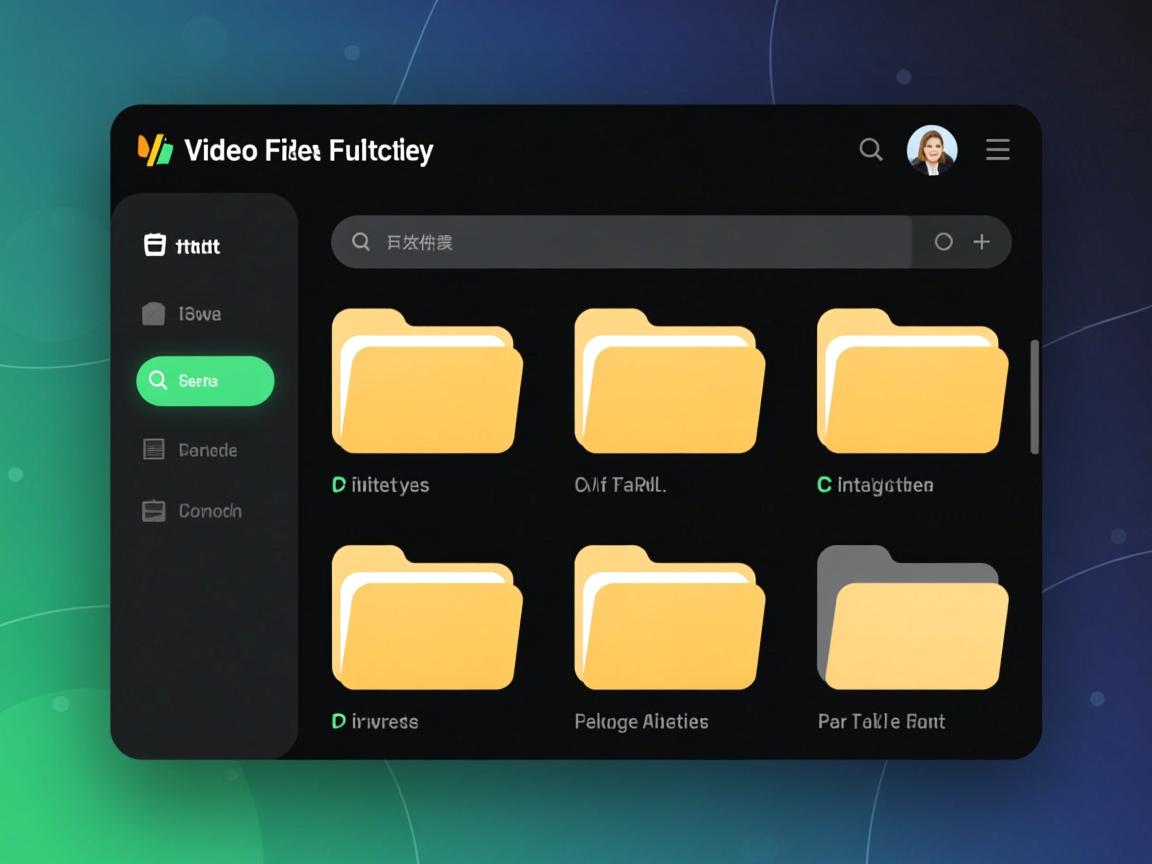The image size is (1152, 864).
Task: Click the magnifier icon inside search field
Action: point(361,242)
